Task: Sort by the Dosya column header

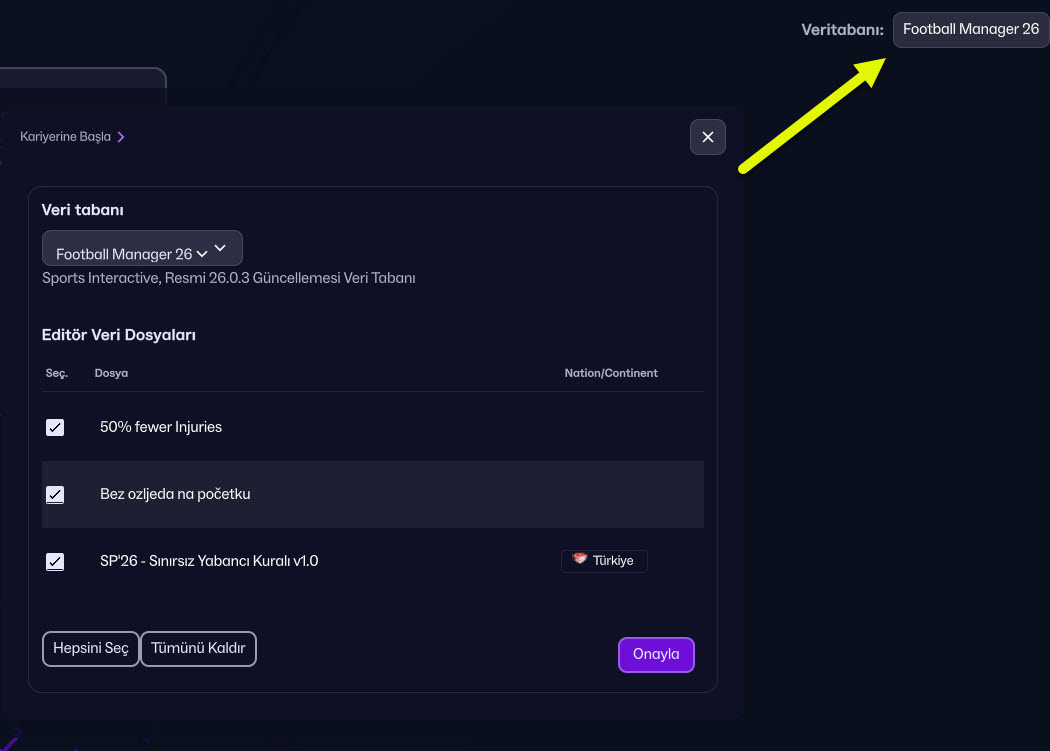Action: (111, 373)
